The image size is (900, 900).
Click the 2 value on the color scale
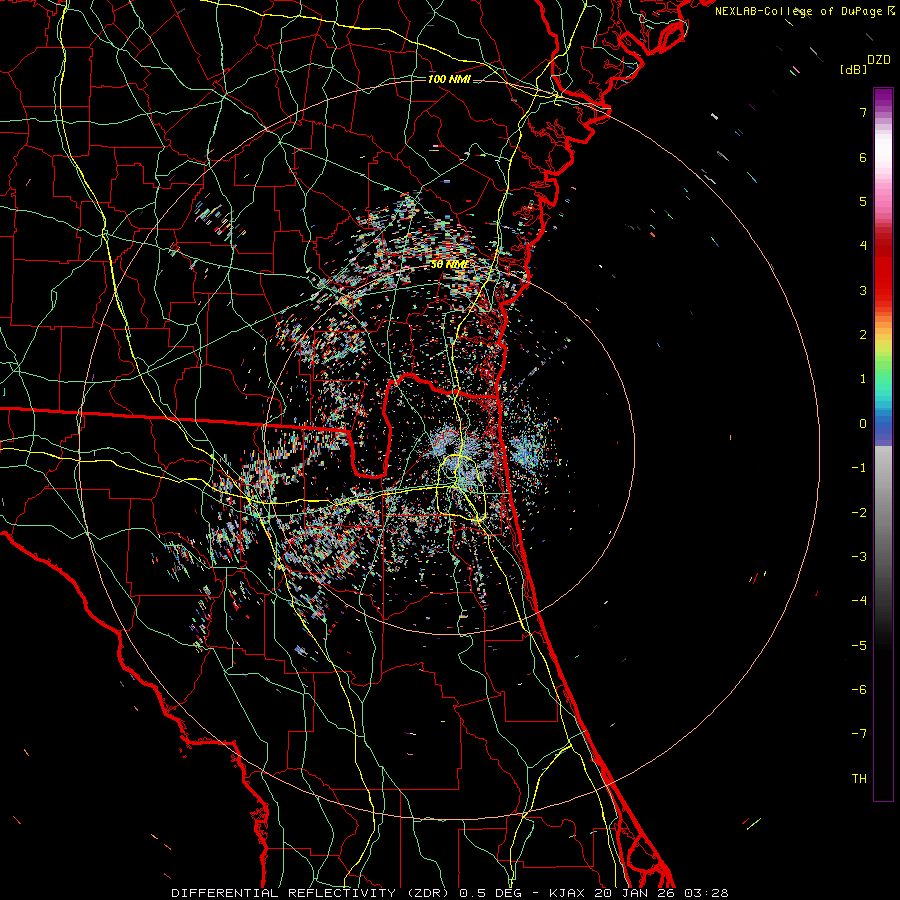(863, 335)
